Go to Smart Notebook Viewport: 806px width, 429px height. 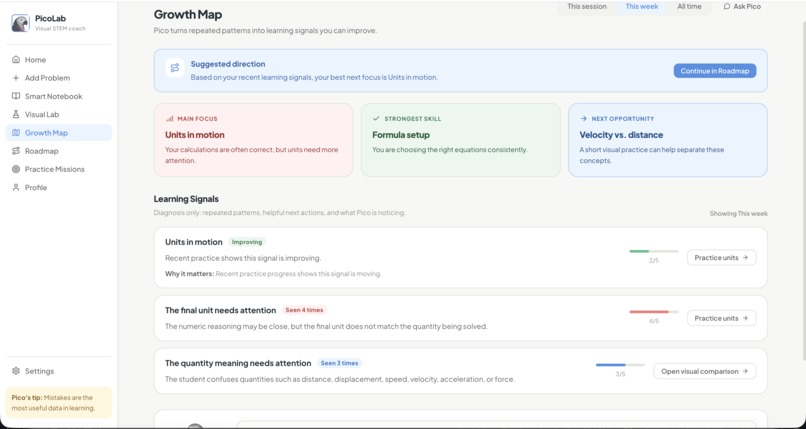click(x=59, y=96)
